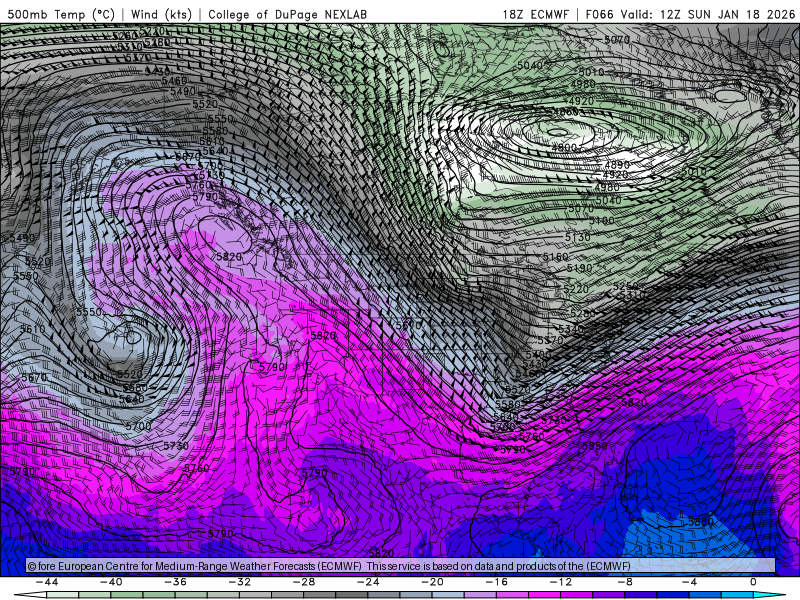Click the 5100 height contour label
800x600 pixels.
point(602,221)
